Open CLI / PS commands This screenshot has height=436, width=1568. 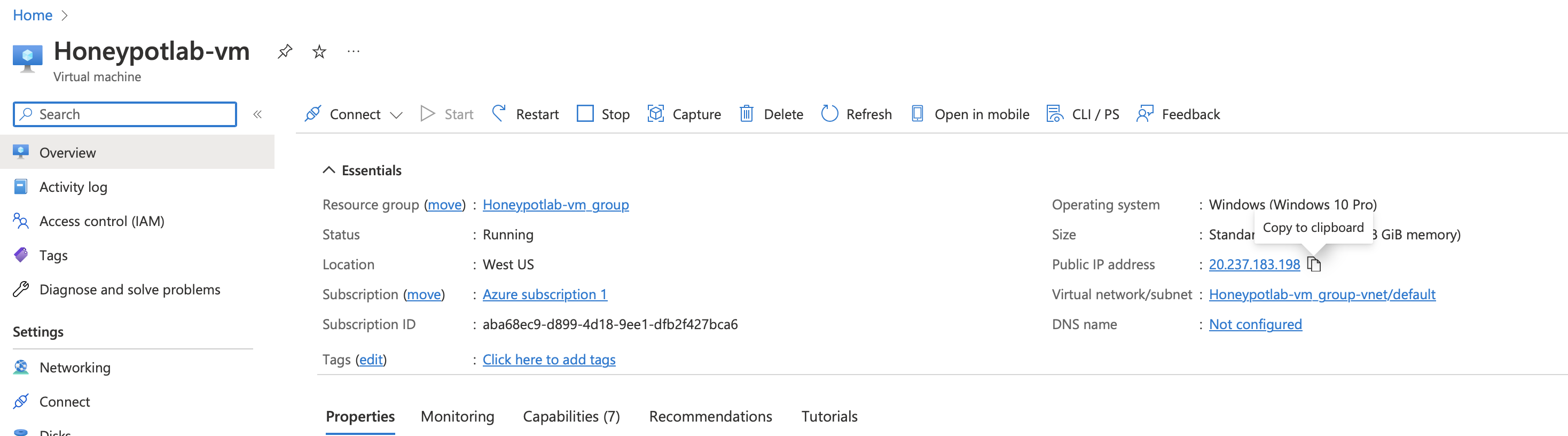[1083, 114]
